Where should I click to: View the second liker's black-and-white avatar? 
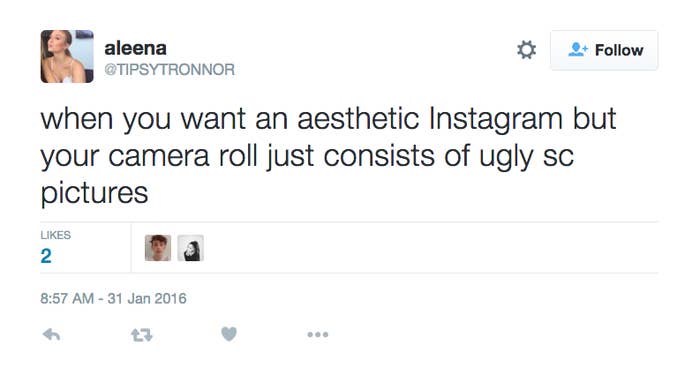coord(191,248)
